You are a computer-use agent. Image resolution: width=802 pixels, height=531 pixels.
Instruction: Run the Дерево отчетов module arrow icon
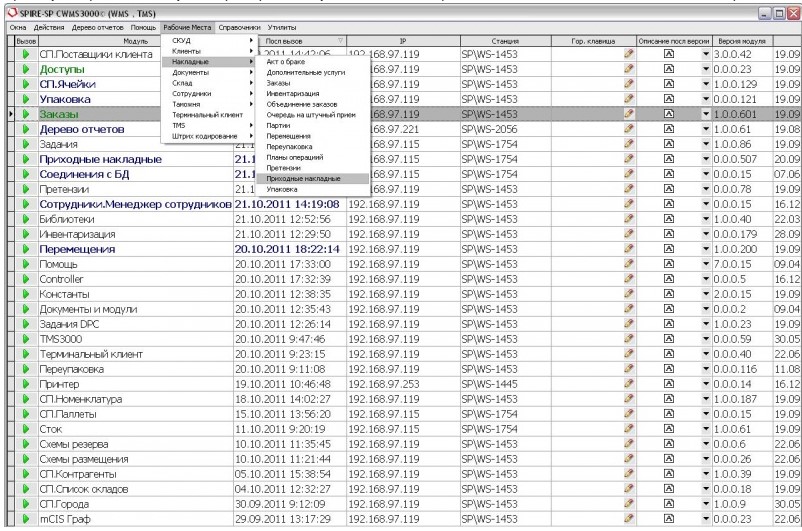click(x=26, y=129)
